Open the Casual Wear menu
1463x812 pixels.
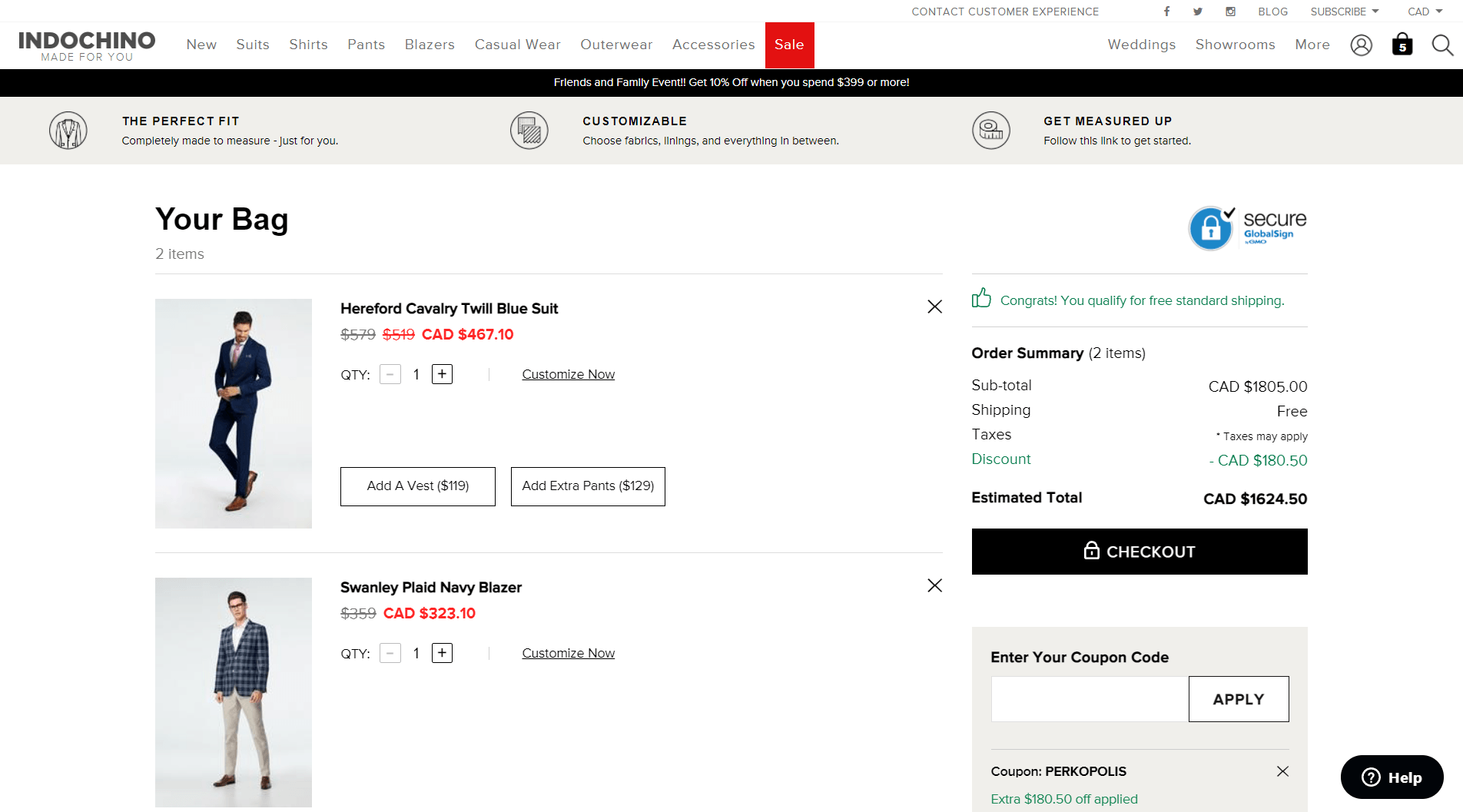click(517, 45)
